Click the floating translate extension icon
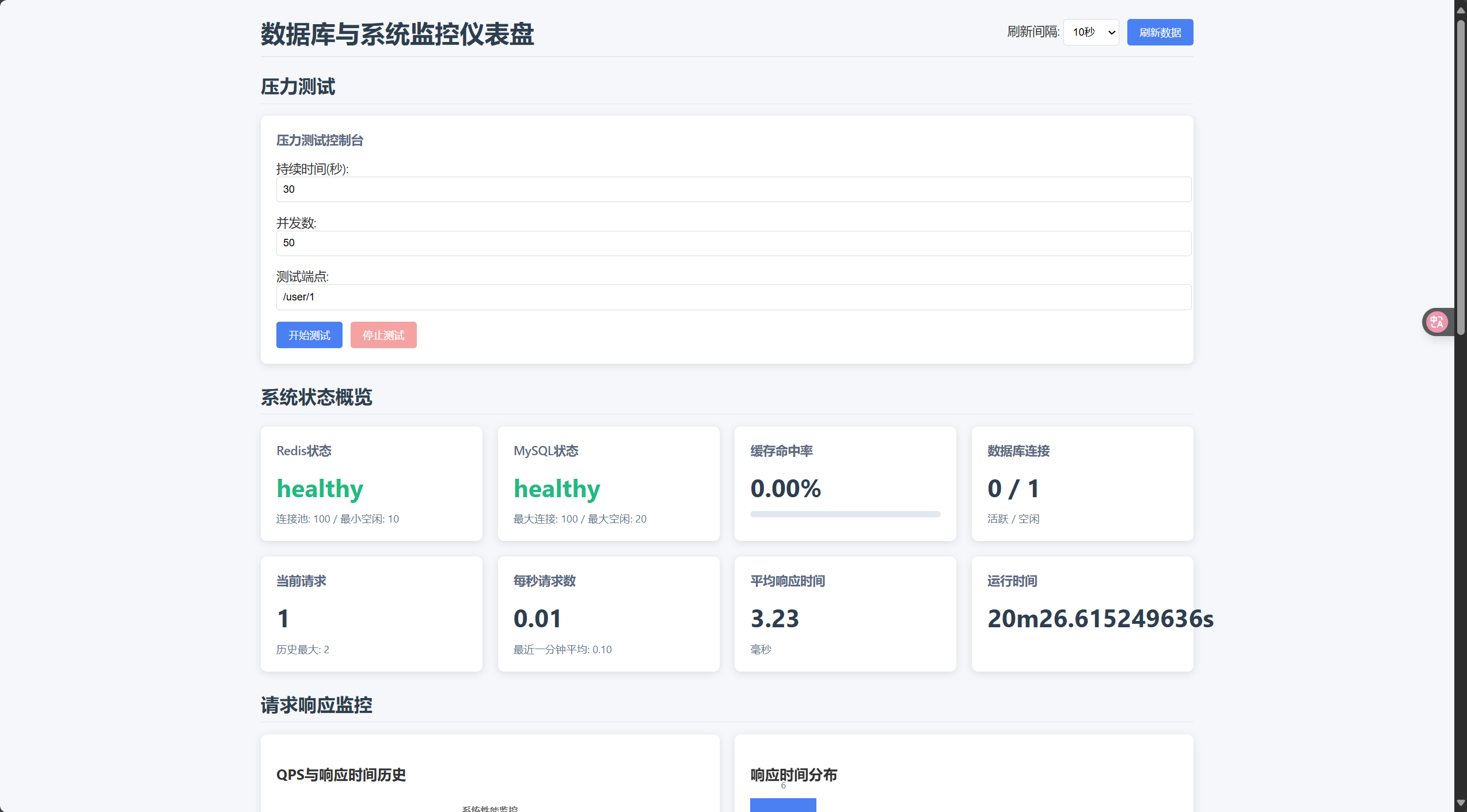The width and height of the screenshot is (1467, 812). tap(1437, 322)
